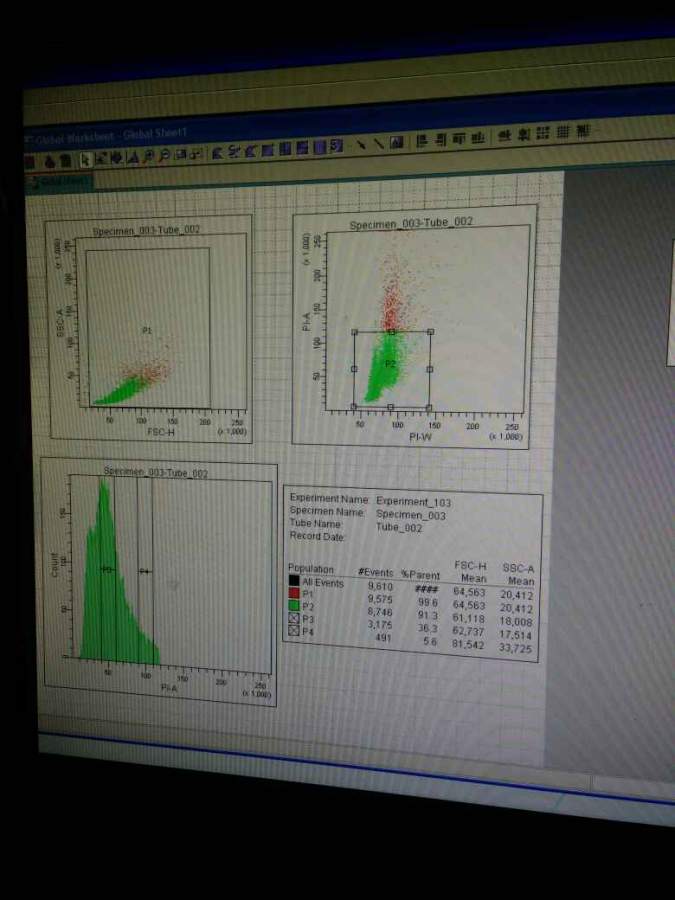Click the crossed box beside P3
The image size is (675, 900).
point(294,618)
